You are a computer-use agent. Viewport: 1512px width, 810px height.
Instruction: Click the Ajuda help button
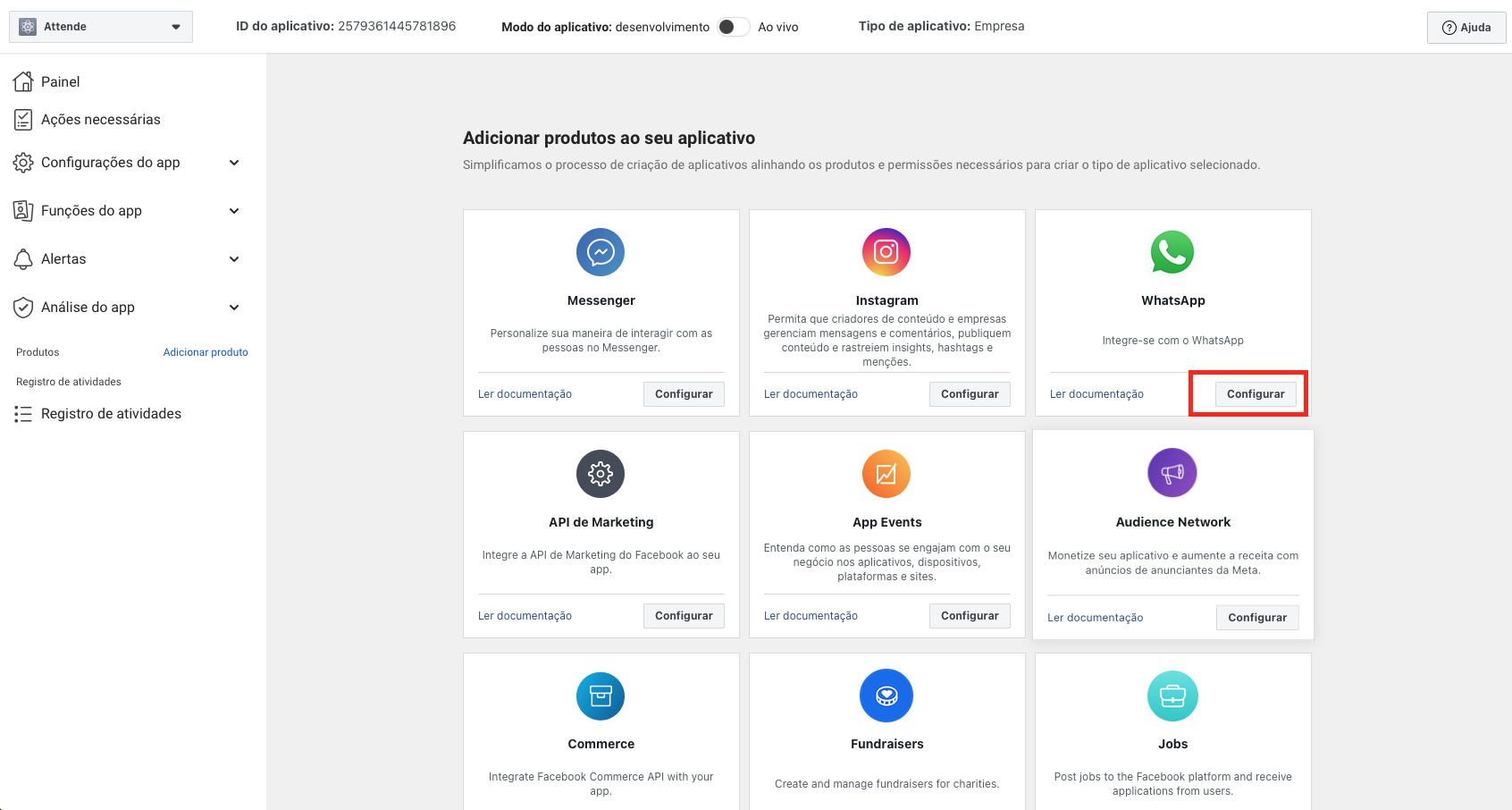pyautogui.click(x=1466, y=28)
